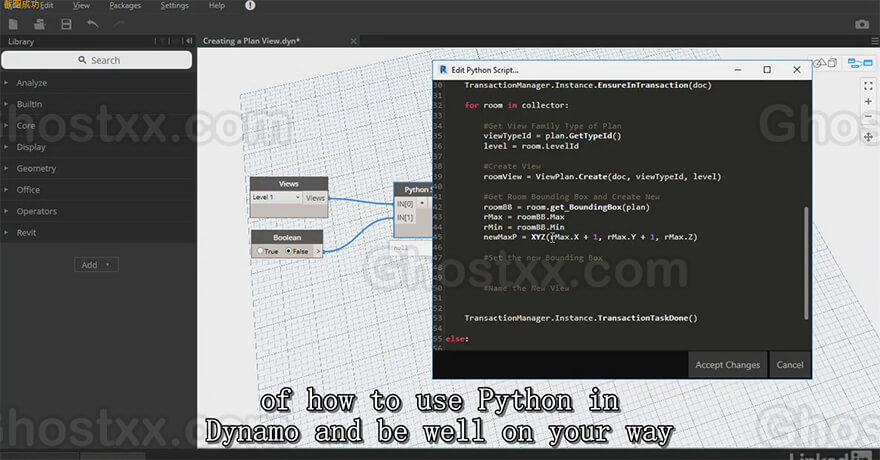Click the hamburger menu icon at right edge

875,41
